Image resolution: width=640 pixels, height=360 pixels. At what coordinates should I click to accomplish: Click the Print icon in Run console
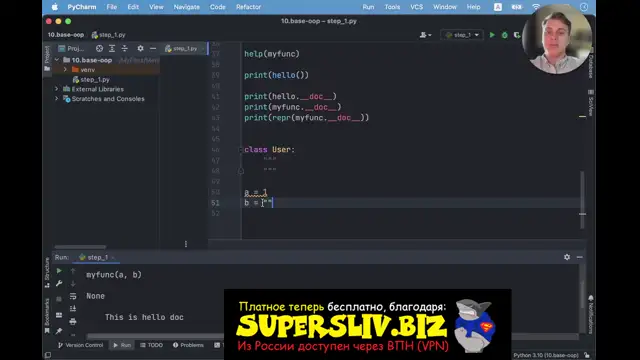pos(73,322)
